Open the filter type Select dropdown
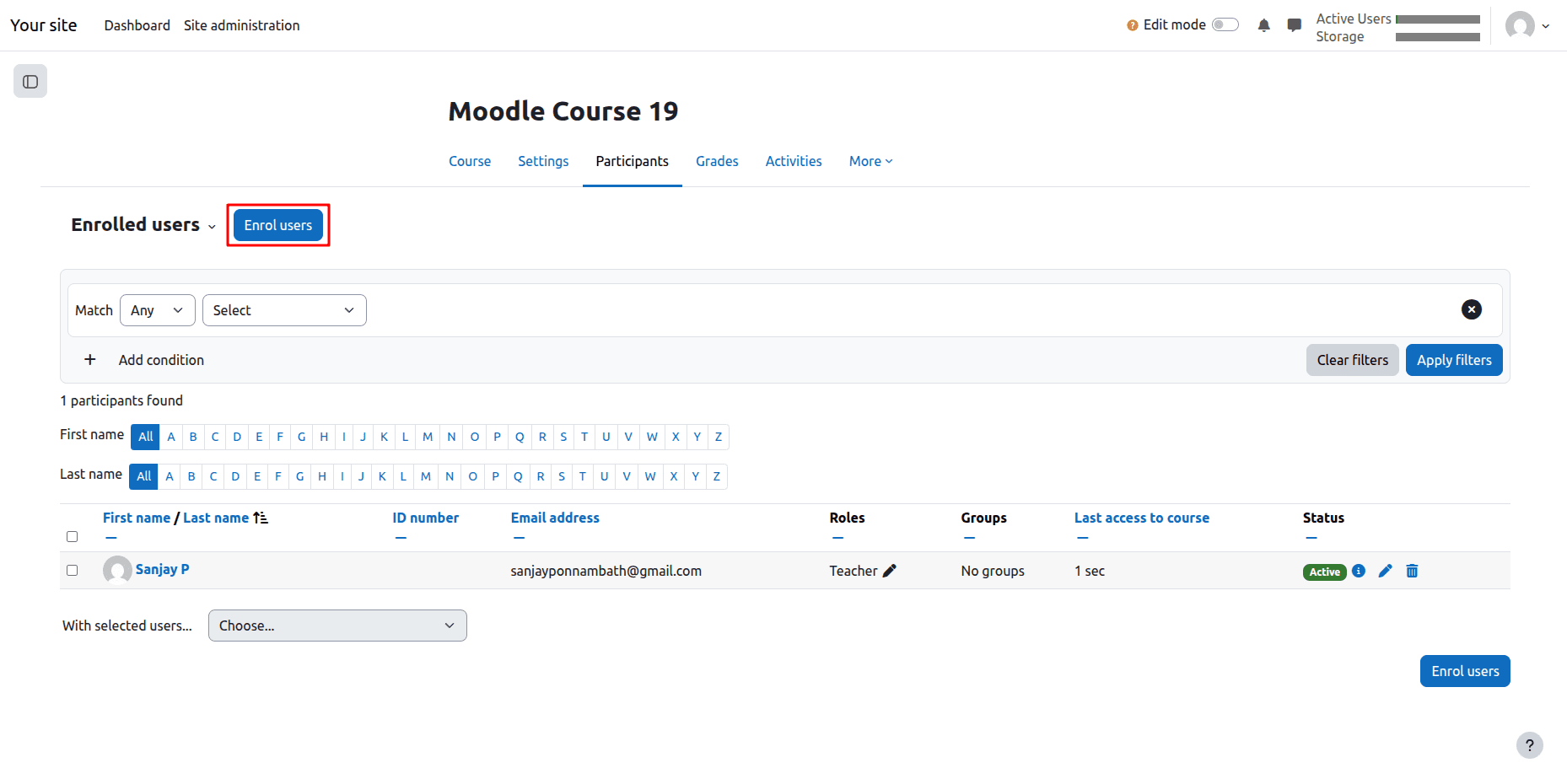The image size is (1567, 784). pyautogui.click(x=284, y=310)
